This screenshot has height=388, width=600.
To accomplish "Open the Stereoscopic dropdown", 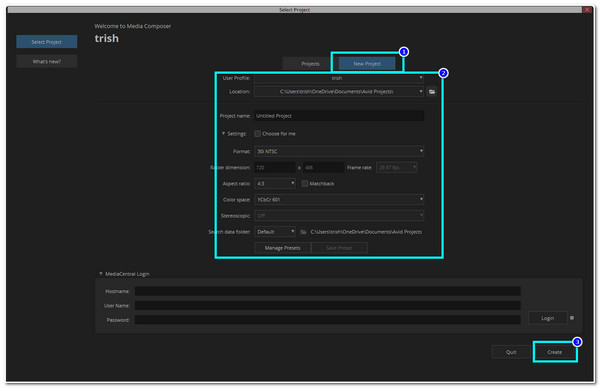I will [x=339, y=216].
